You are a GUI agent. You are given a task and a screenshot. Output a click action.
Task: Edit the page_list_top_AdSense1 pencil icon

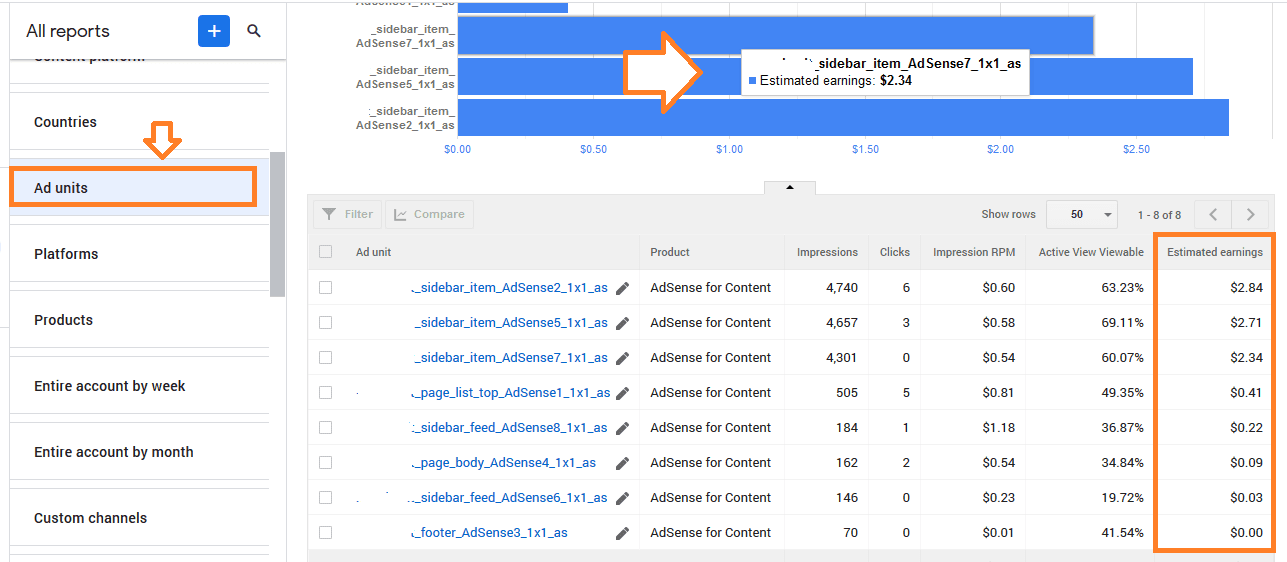click(x=623, y=393)
